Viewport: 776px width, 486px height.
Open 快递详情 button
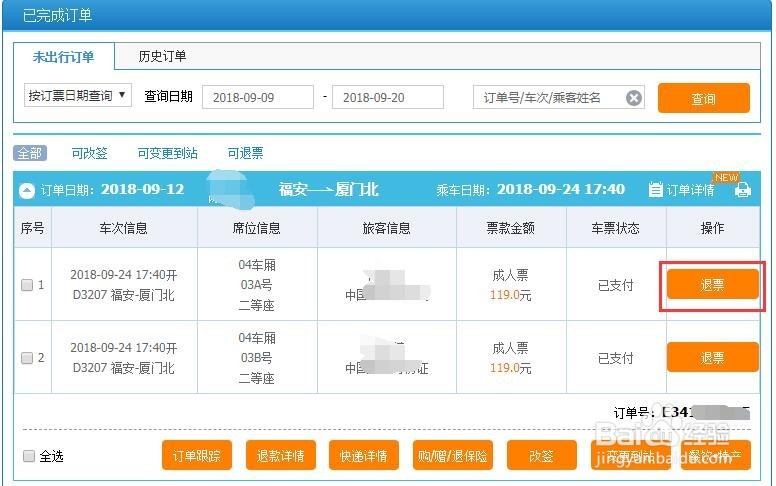click(x=364, y=455)
